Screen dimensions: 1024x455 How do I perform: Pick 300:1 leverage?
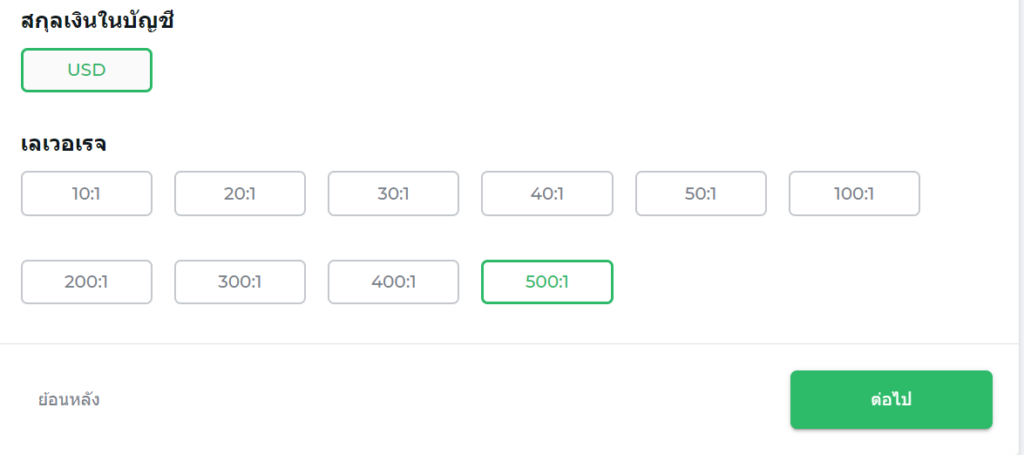240,282
